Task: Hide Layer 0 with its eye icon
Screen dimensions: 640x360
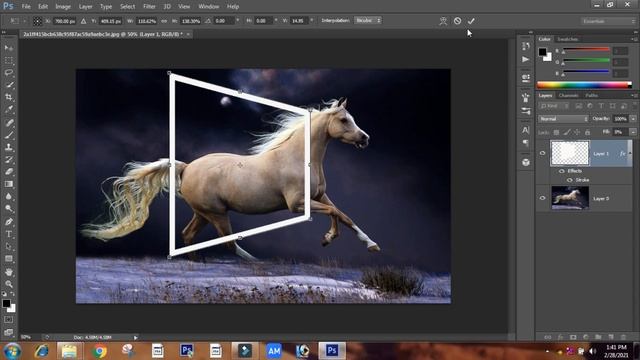Action: 542,198
